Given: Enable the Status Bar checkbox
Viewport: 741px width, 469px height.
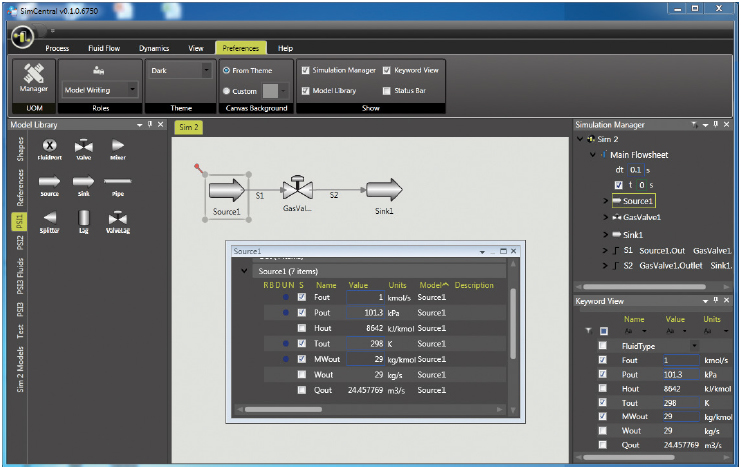Looking at the screenshot, I should 387,90.
